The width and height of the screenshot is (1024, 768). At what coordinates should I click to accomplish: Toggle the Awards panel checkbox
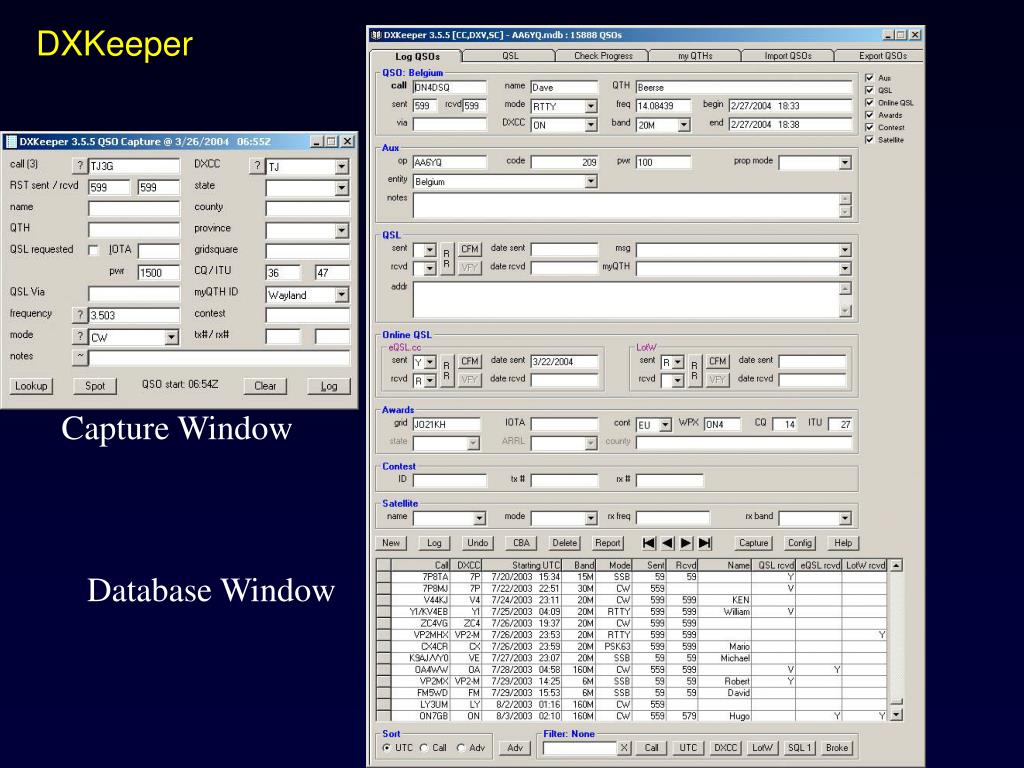(x=869, y=115)
